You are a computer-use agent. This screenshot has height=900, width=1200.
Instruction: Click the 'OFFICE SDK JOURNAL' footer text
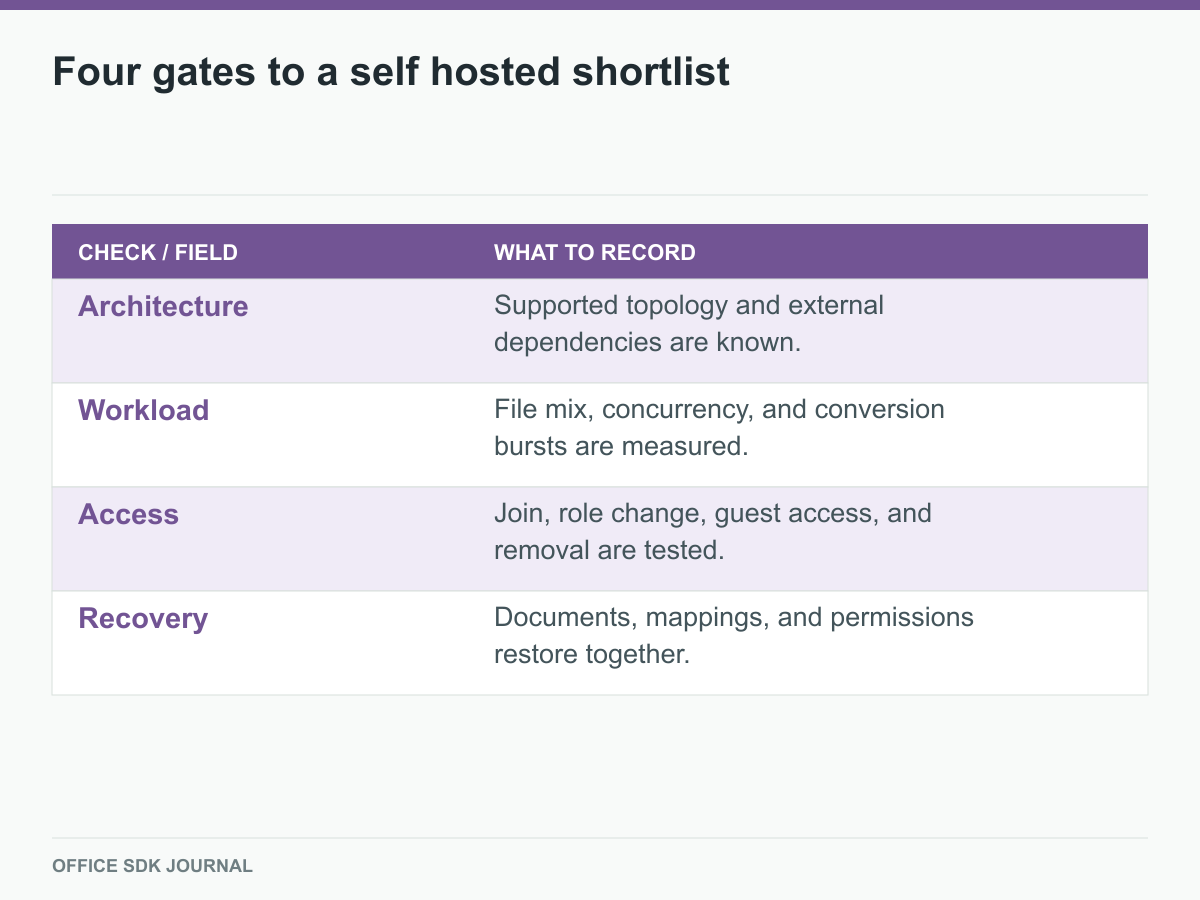click(x=152, y=866)
